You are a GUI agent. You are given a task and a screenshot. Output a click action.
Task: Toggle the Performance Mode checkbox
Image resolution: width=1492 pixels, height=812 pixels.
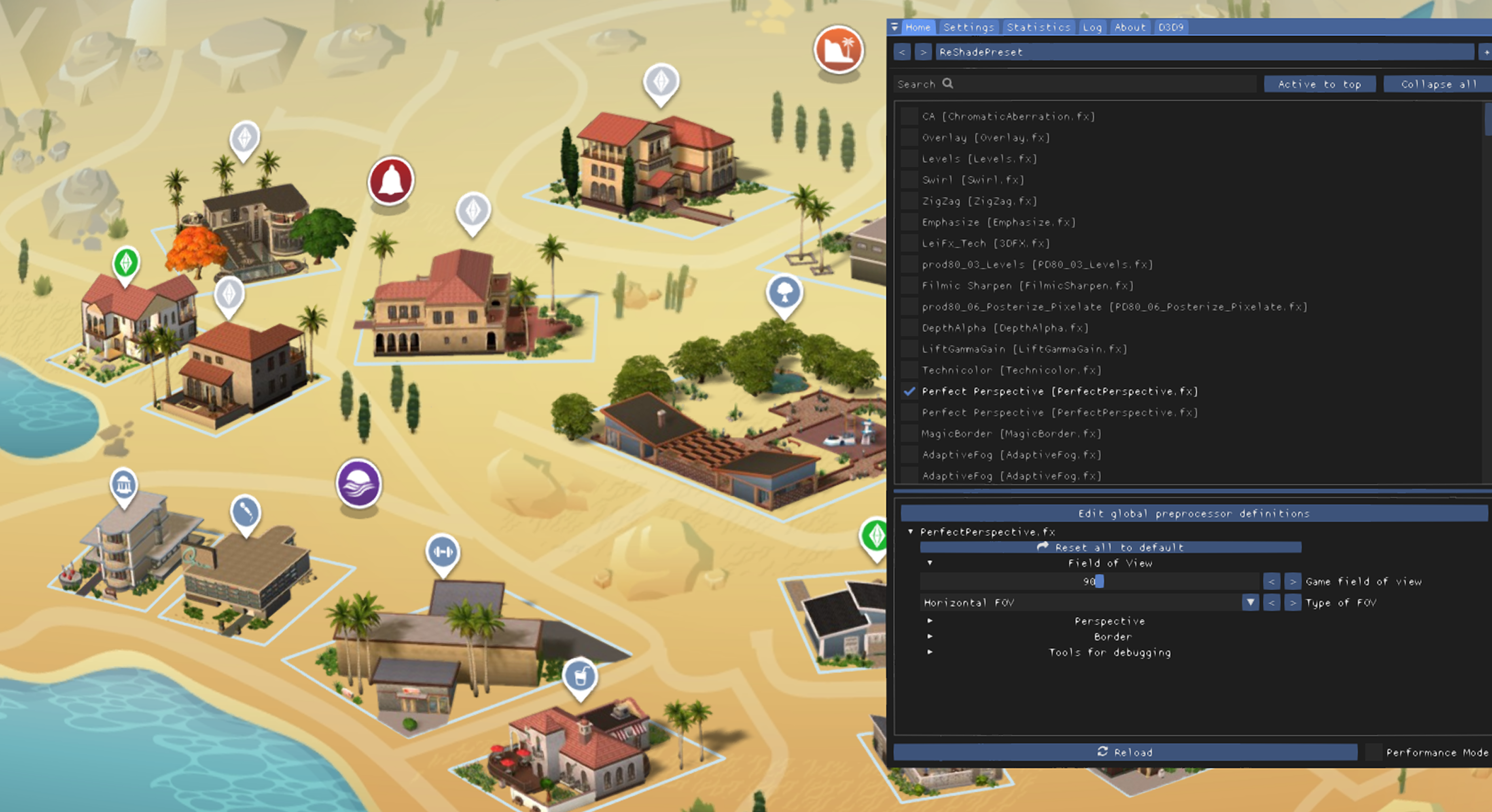(x=1373, y=752)
